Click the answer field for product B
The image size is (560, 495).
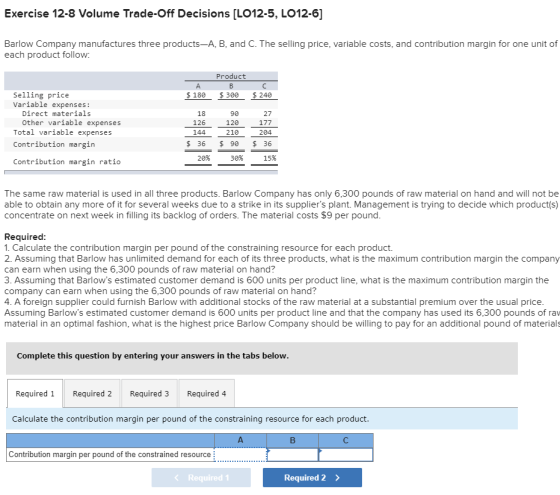point(292,455)
